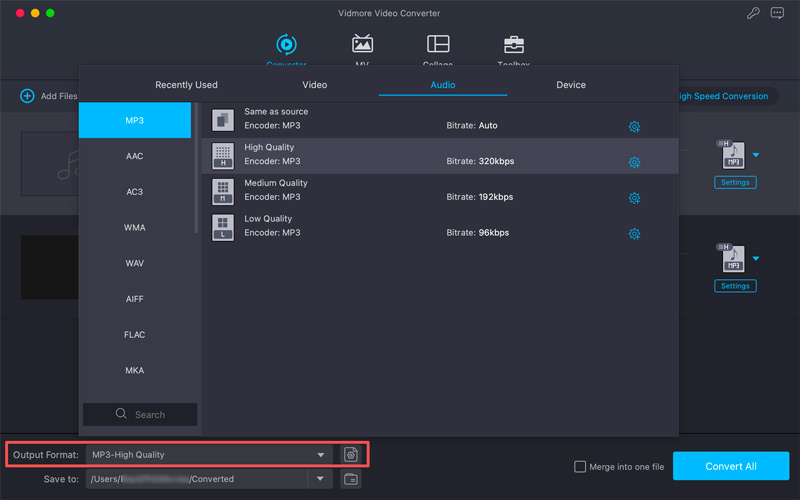
Task: Click the black thumbnail of second file
Action: coord(50,267)
